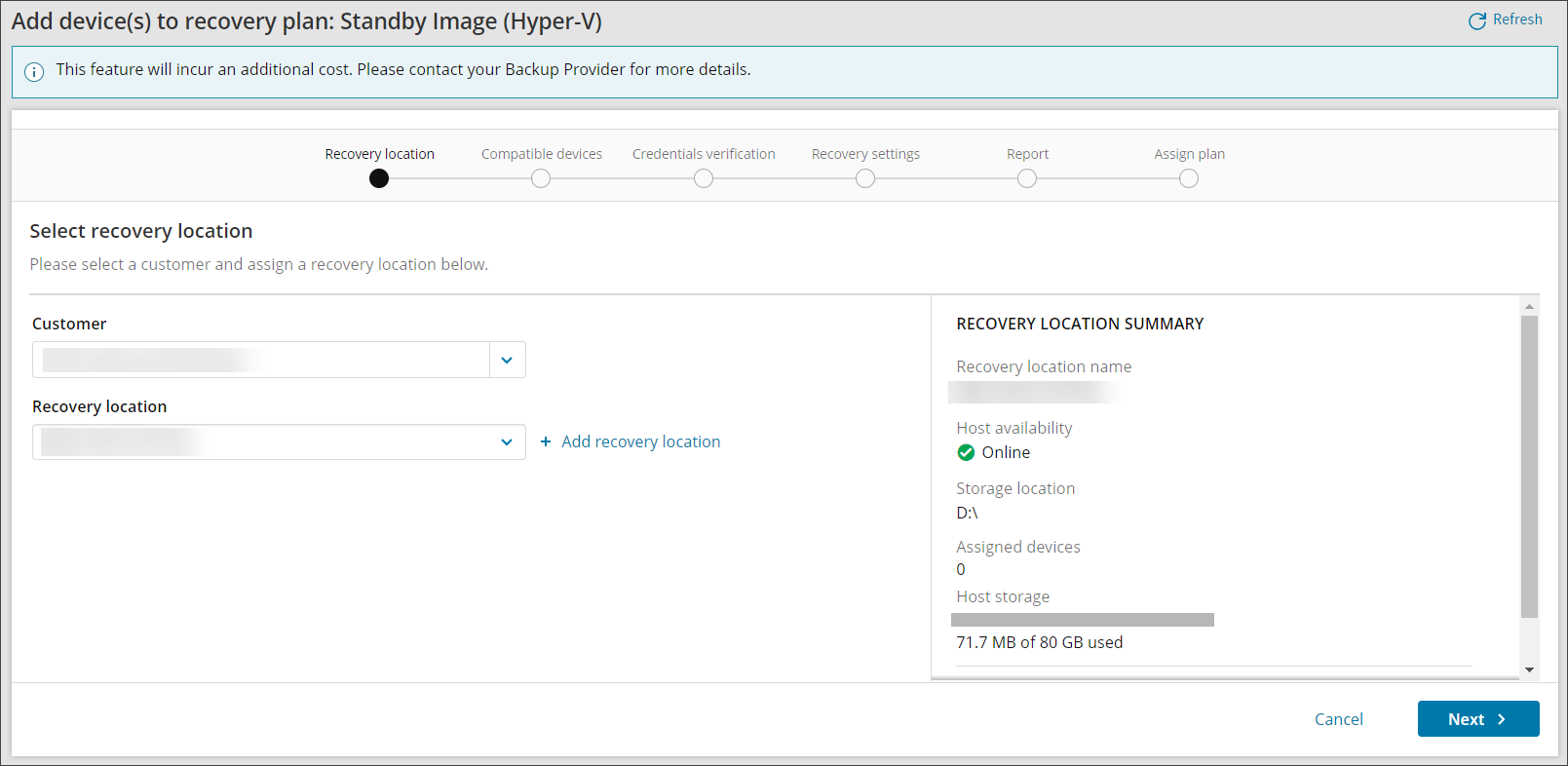This screenshot has width=1568, height=766.
Task: Click the Refresh icon at top right
Action: (x=1476, y=20)
